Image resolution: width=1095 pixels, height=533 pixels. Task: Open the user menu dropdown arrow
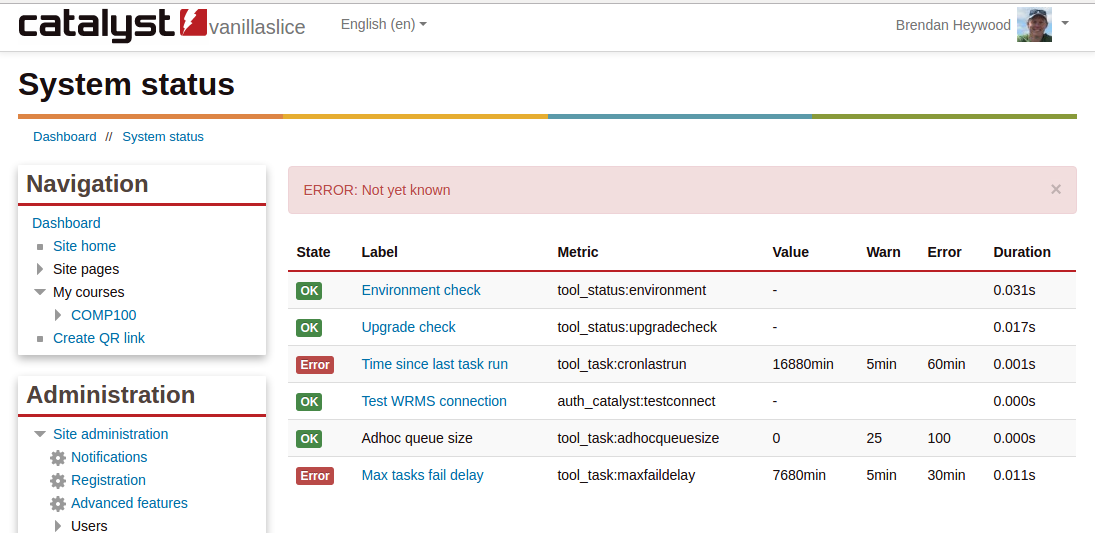point(1065,23)
